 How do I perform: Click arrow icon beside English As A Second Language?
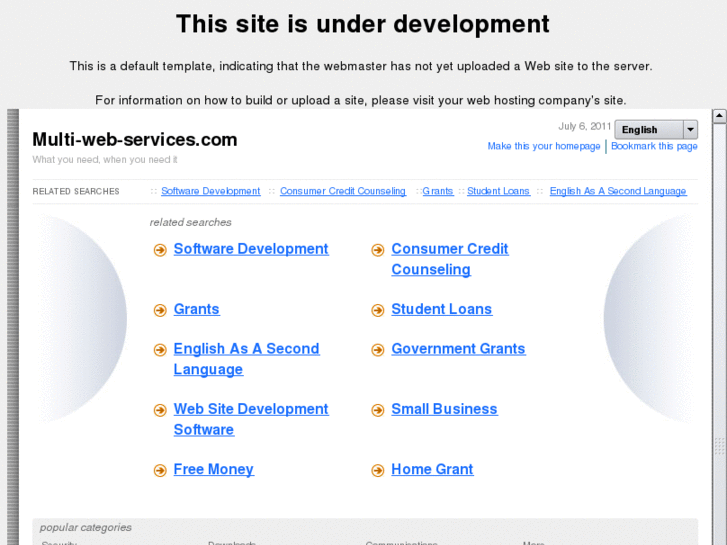(160, 350)
